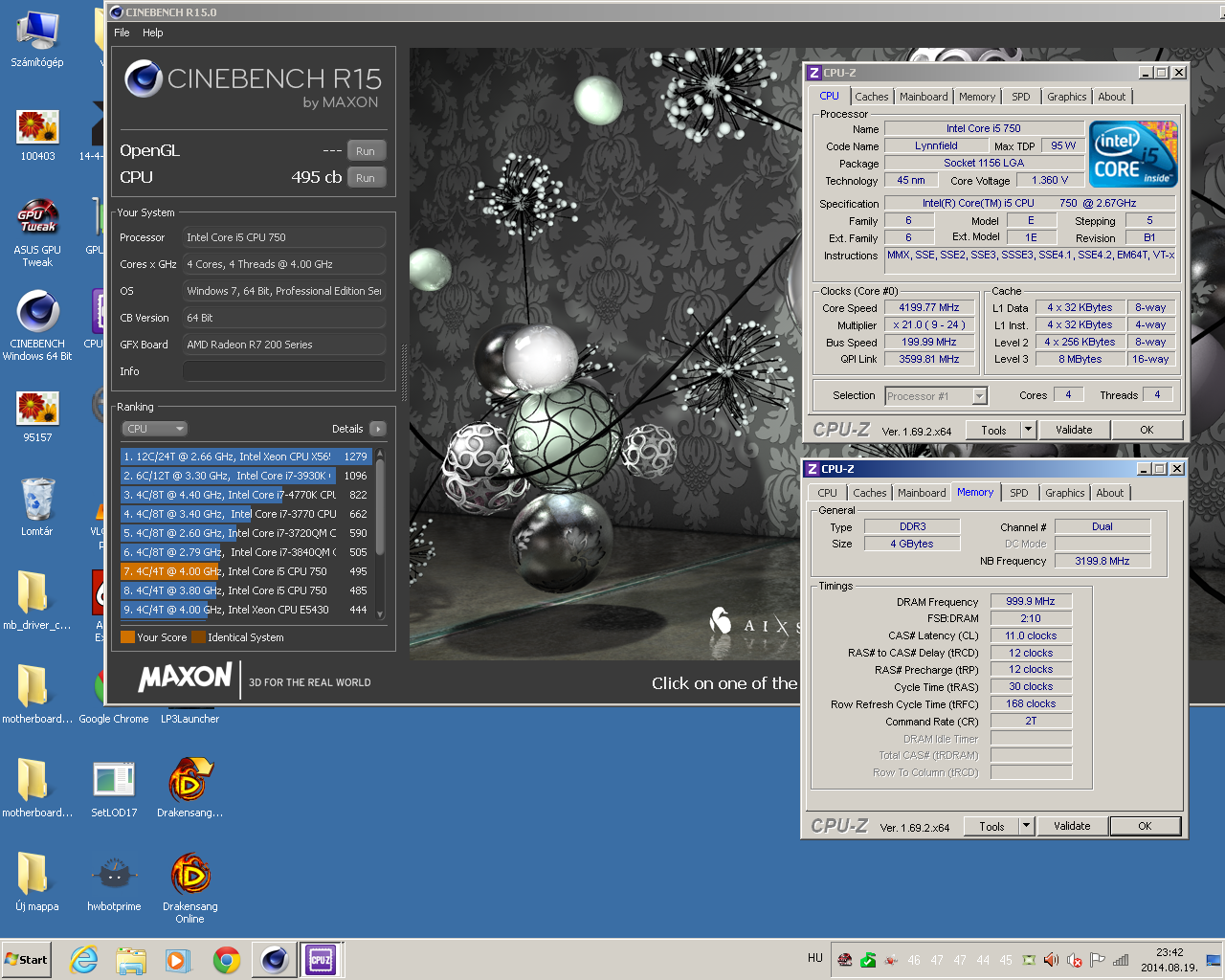Select ranking row 2 Core i7-3930K 1096
This screenshot has width=1225, height=980.
pyautogui.click(x=246, y=476)
